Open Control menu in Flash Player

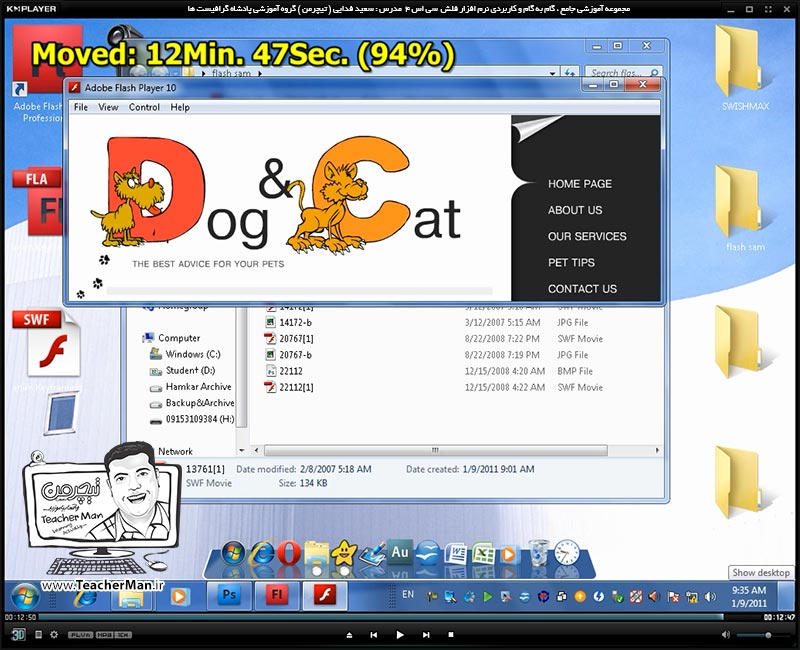click(144, 107)
